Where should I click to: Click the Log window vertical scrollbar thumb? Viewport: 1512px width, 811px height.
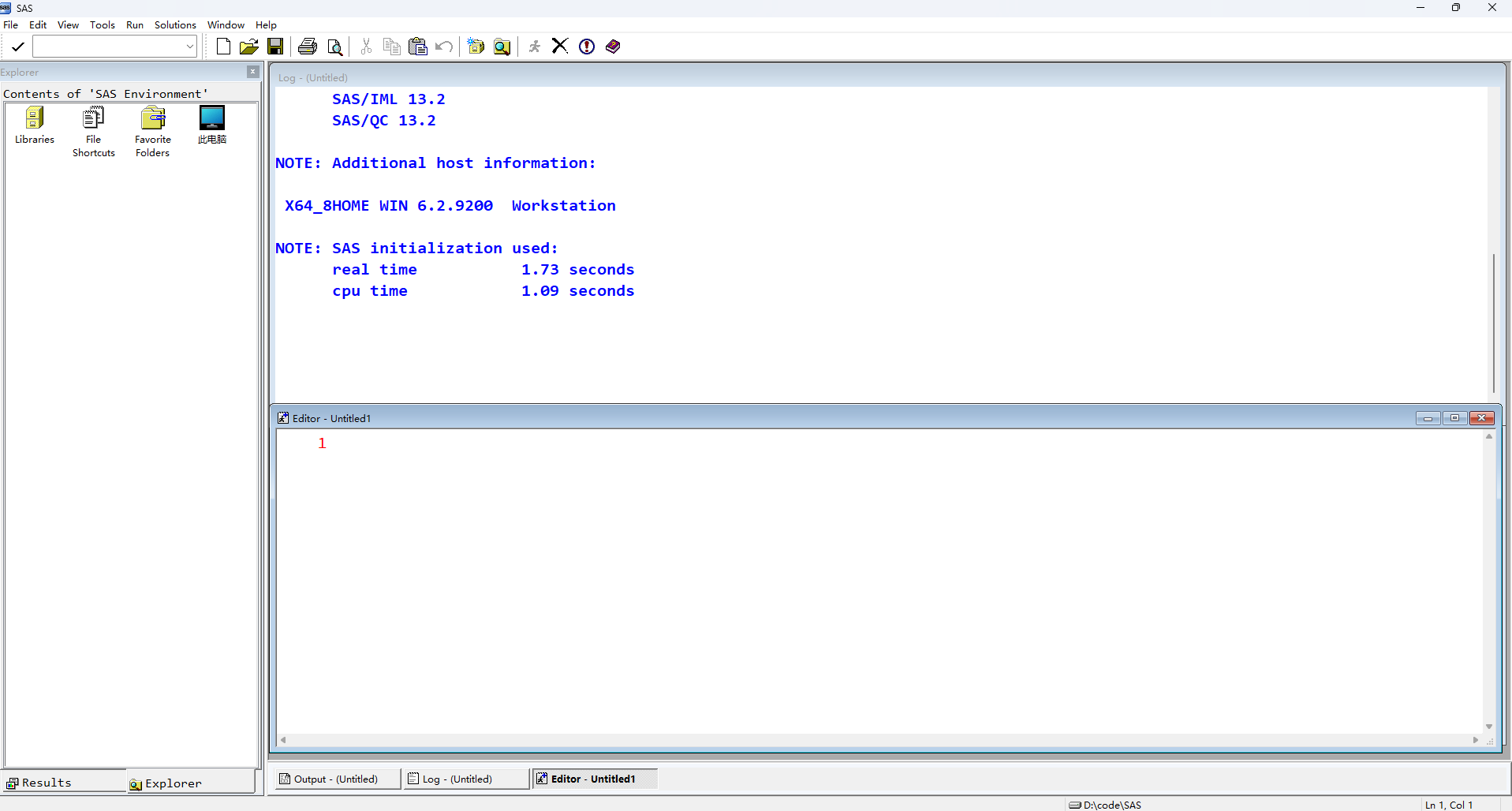(x=1494, y=323)
